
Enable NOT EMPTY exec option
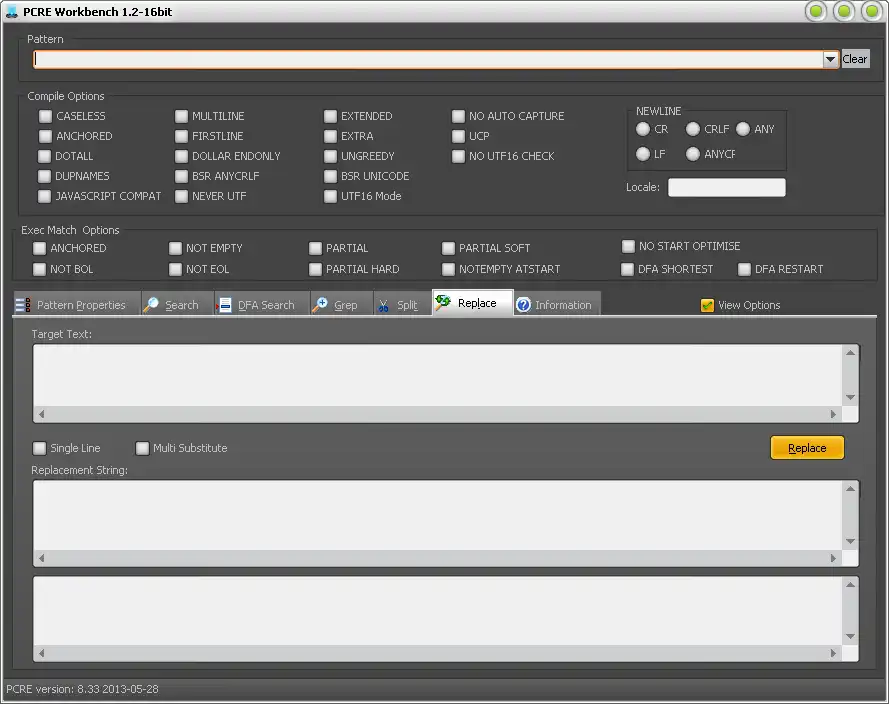coord(175,248)
